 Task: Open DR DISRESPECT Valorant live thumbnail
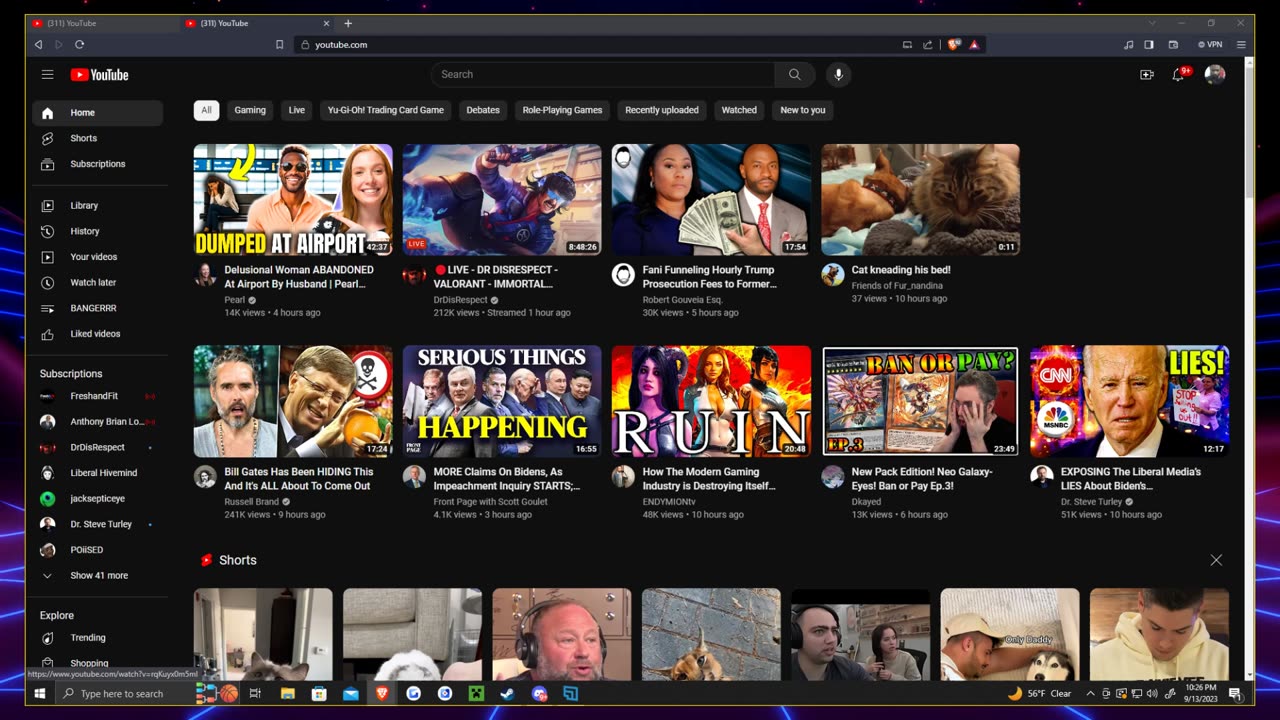pyautogui.click(x=502, y=200)
